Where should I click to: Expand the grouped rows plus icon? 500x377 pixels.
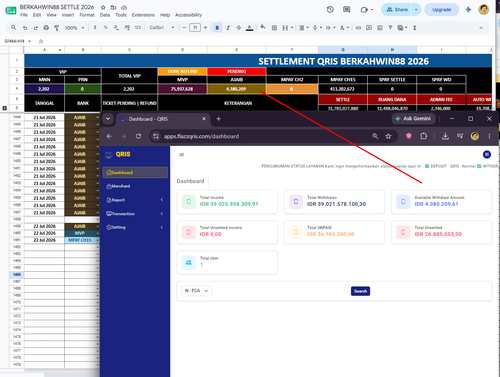coord(5,108)
